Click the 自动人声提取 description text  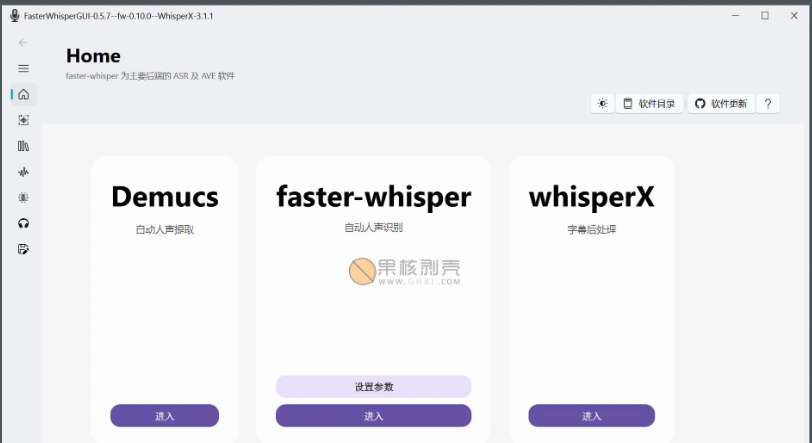tap(165, 230)
